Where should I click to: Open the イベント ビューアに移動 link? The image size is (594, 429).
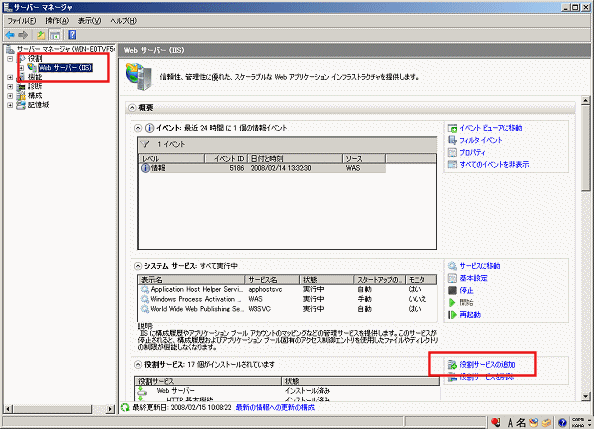tap(491, 128)
